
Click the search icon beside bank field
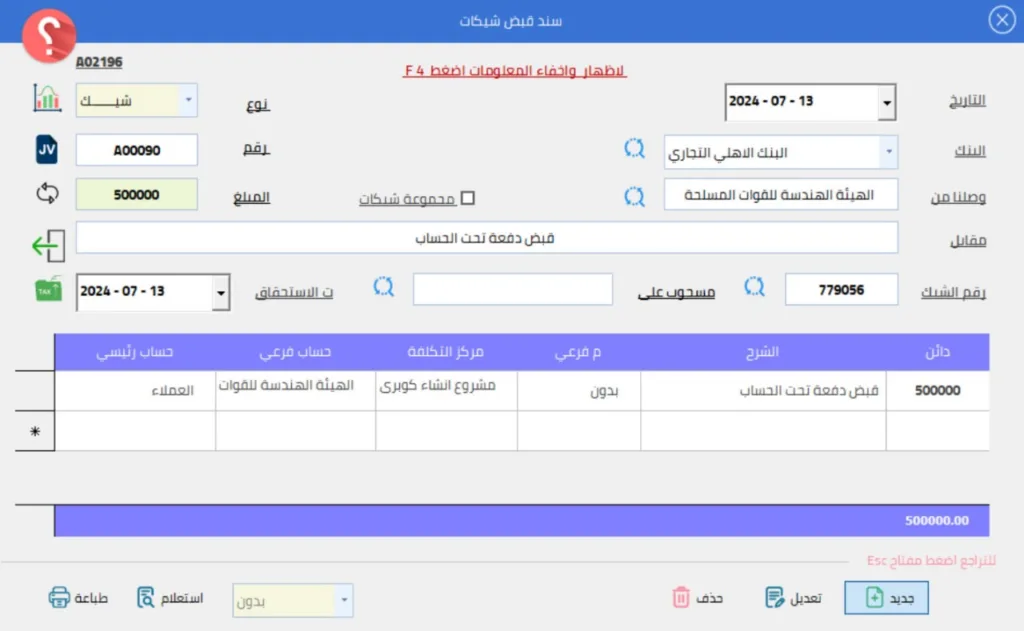pyautogui.click(x=635, y=150)
